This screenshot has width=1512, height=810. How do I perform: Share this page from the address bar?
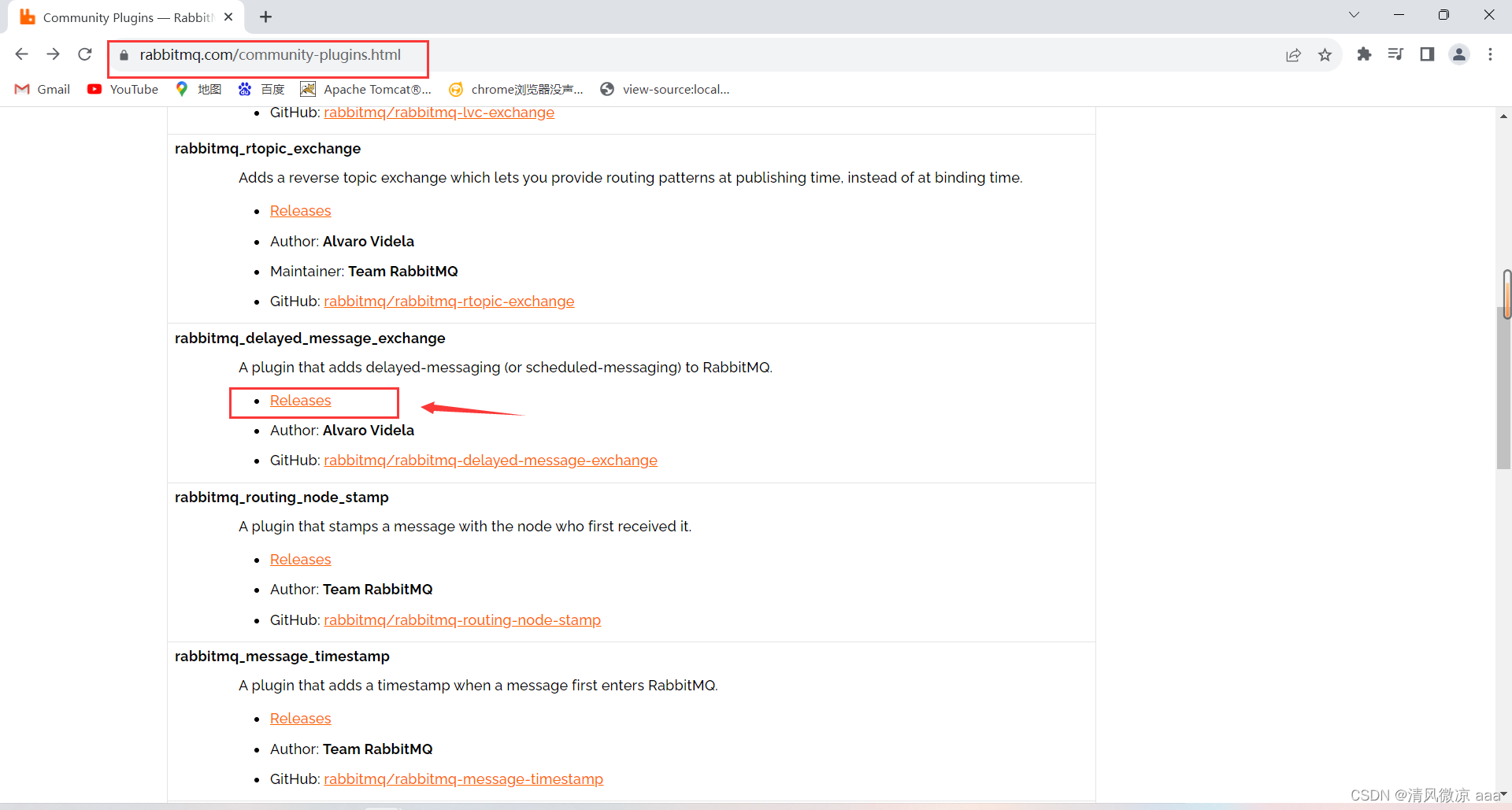[1293, 54]
